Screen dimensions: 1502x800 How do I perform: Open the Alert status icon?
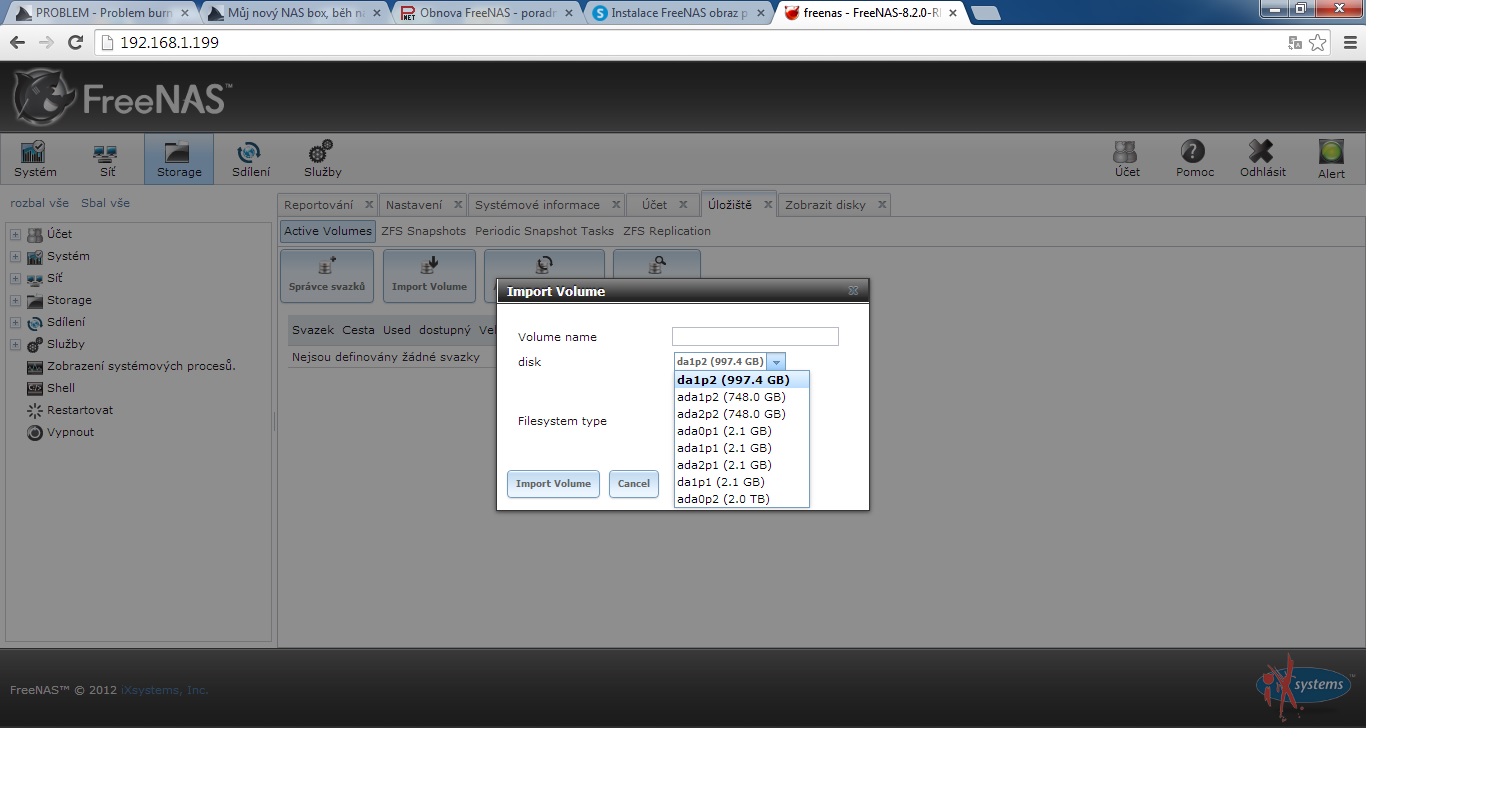1331,160
